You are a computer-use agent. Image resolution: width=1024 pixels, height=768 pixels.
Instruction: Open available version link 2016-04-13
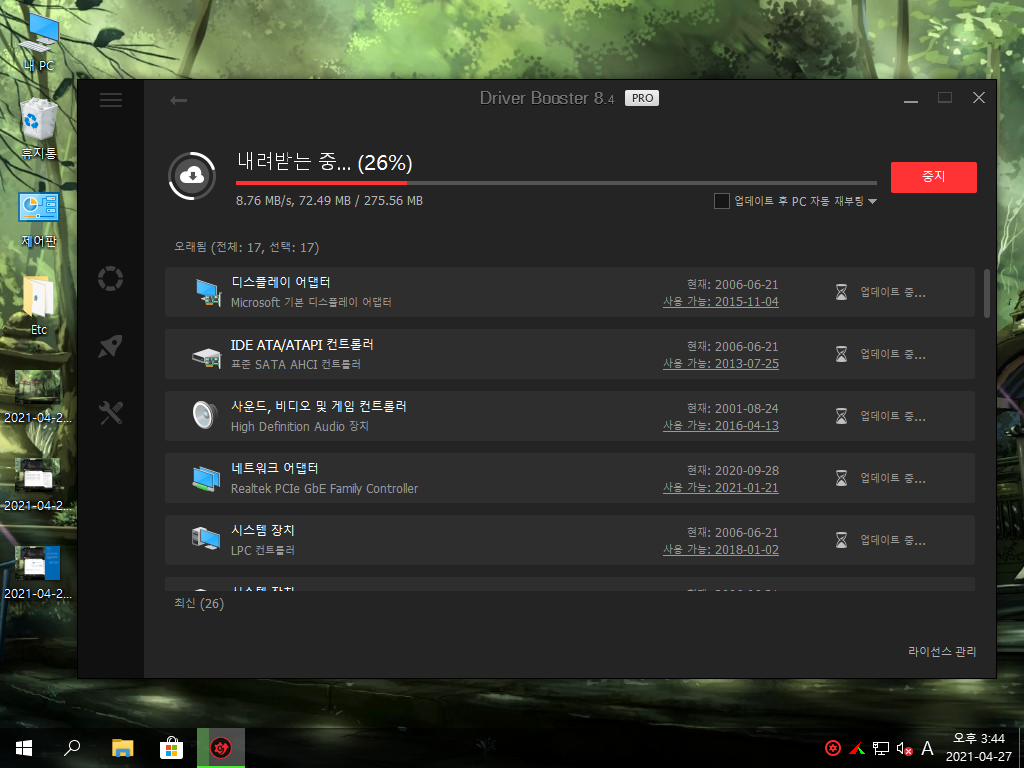(720, 426)
